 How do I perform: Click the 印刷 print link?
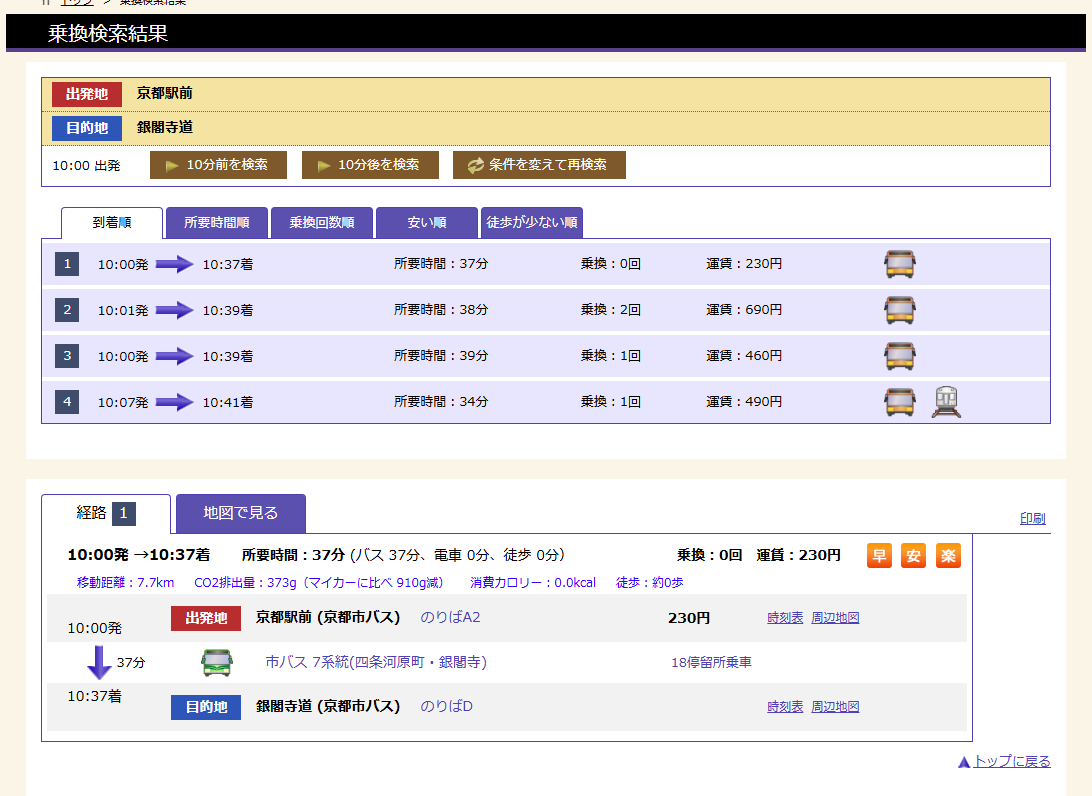click(x=1032, y=518)
